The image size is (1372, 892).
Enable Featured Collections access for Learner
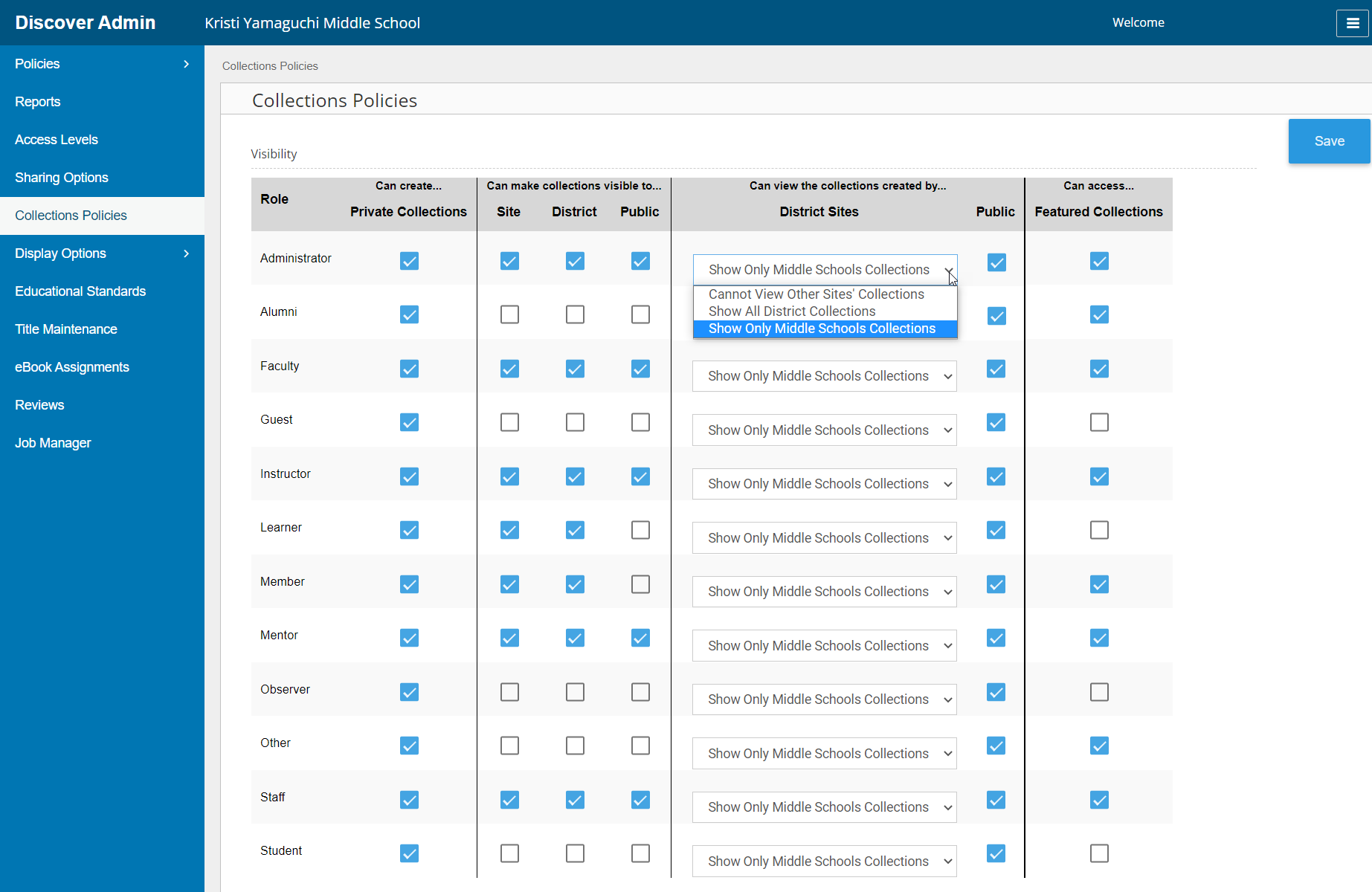pos(1099,529)
